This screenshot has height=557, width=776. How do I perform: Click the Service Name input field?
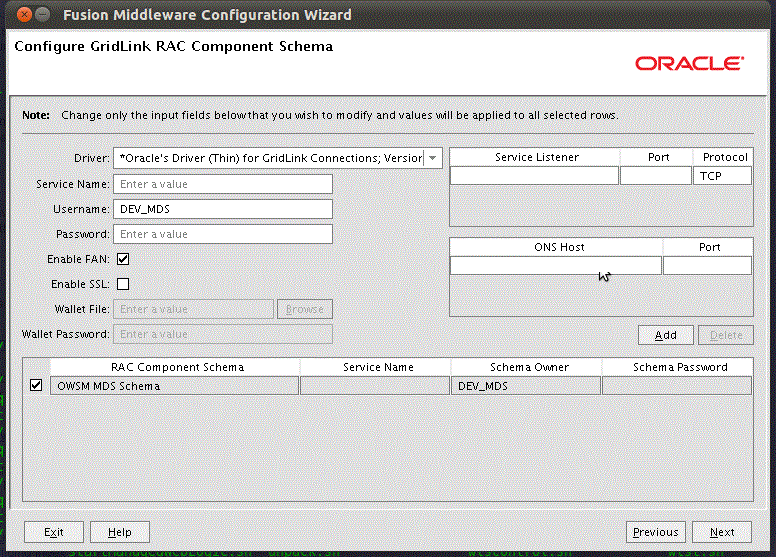pos(223,184)
